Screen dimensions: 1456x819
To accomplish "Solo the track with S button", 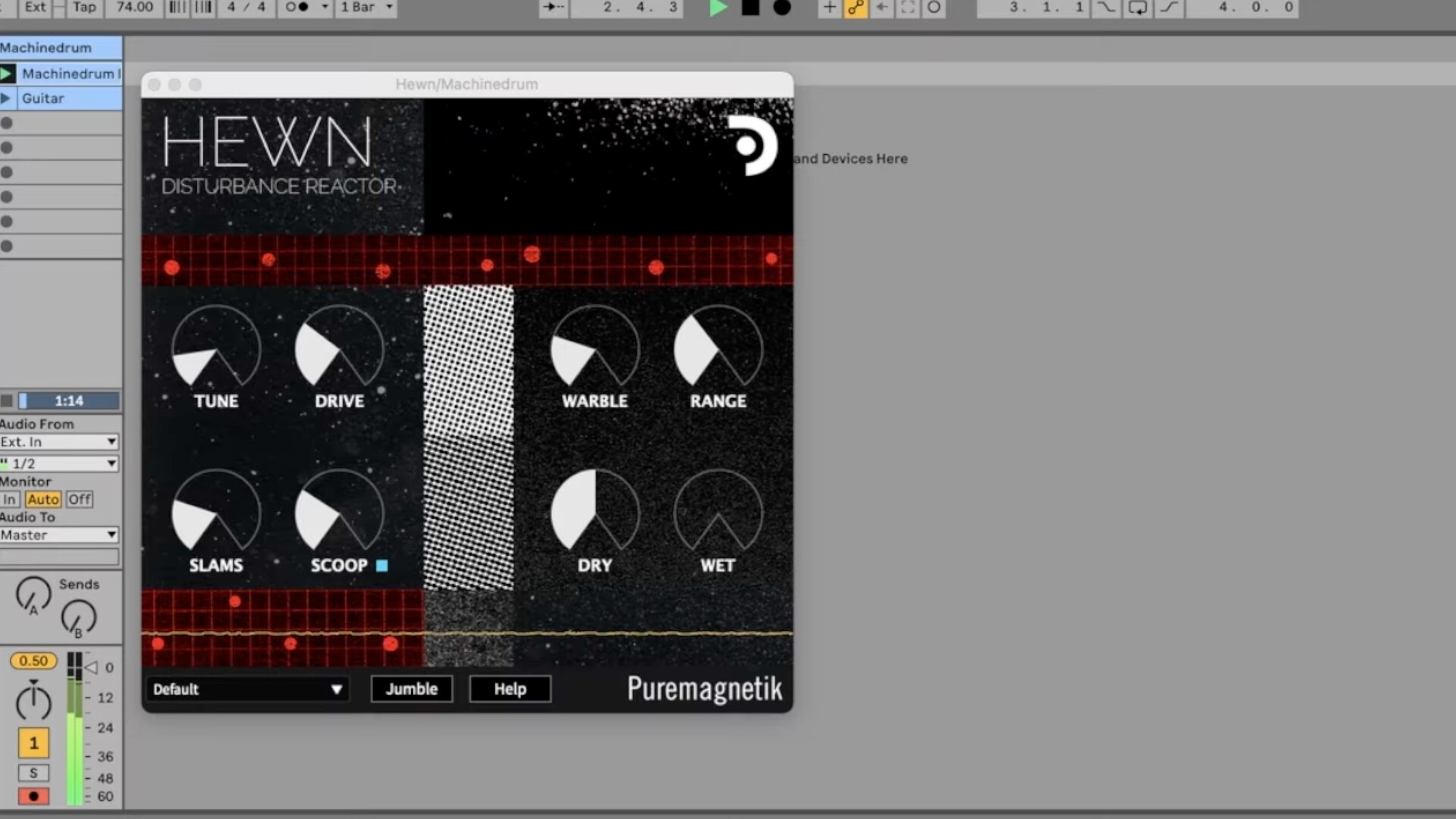I will pyautogui.click(x=33, y=773).
